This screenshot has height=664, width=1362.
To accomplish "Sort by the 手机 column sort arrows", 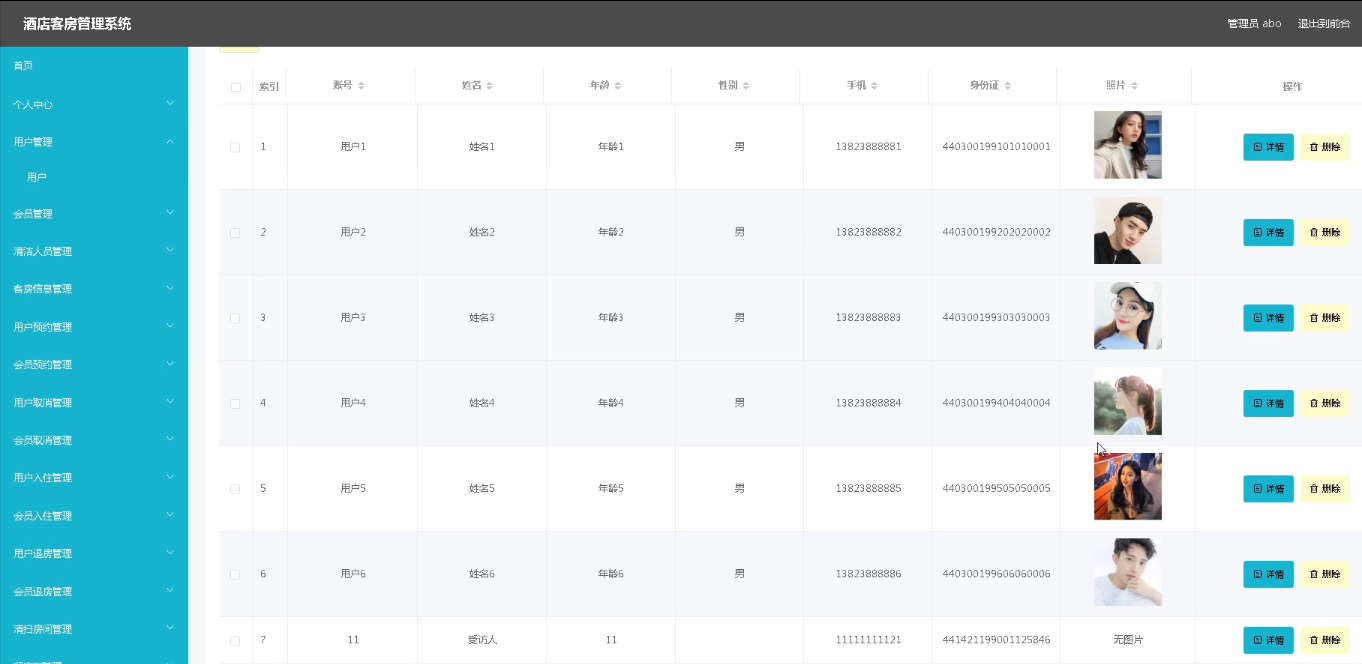I will 874,86.
